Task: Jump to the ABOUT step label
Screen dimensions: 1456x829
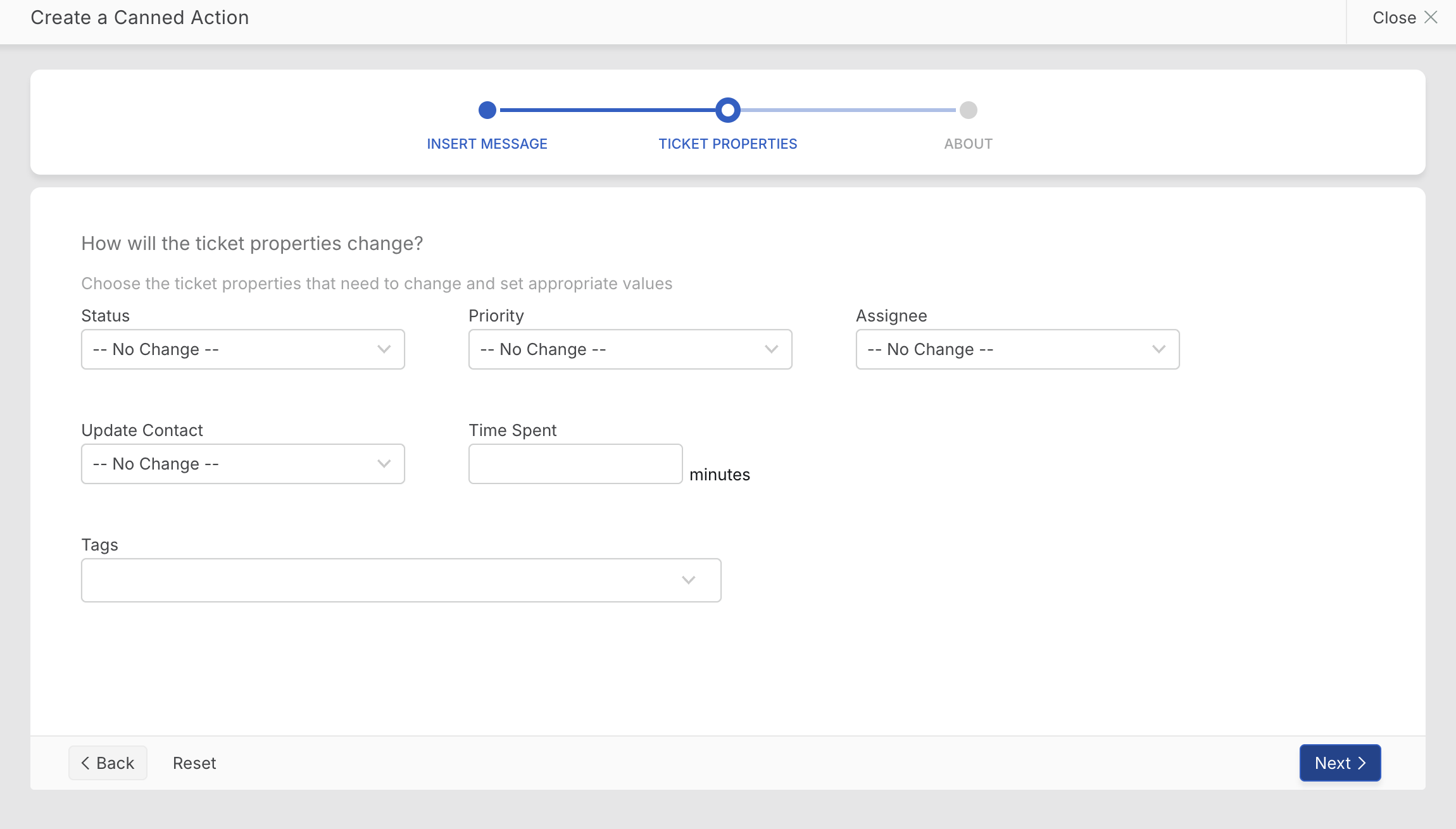Action: 968,144
